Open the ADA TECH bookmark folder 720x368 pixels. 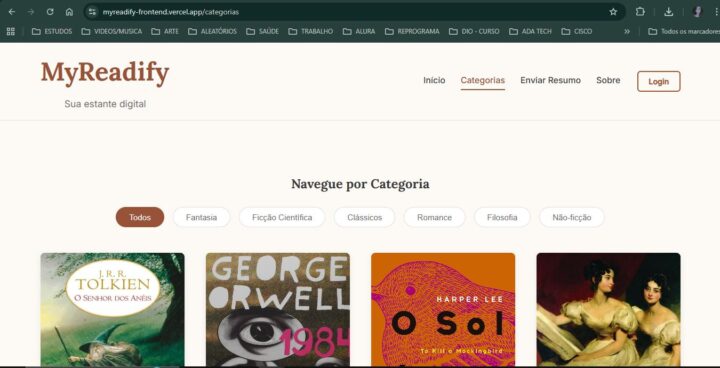530,31
